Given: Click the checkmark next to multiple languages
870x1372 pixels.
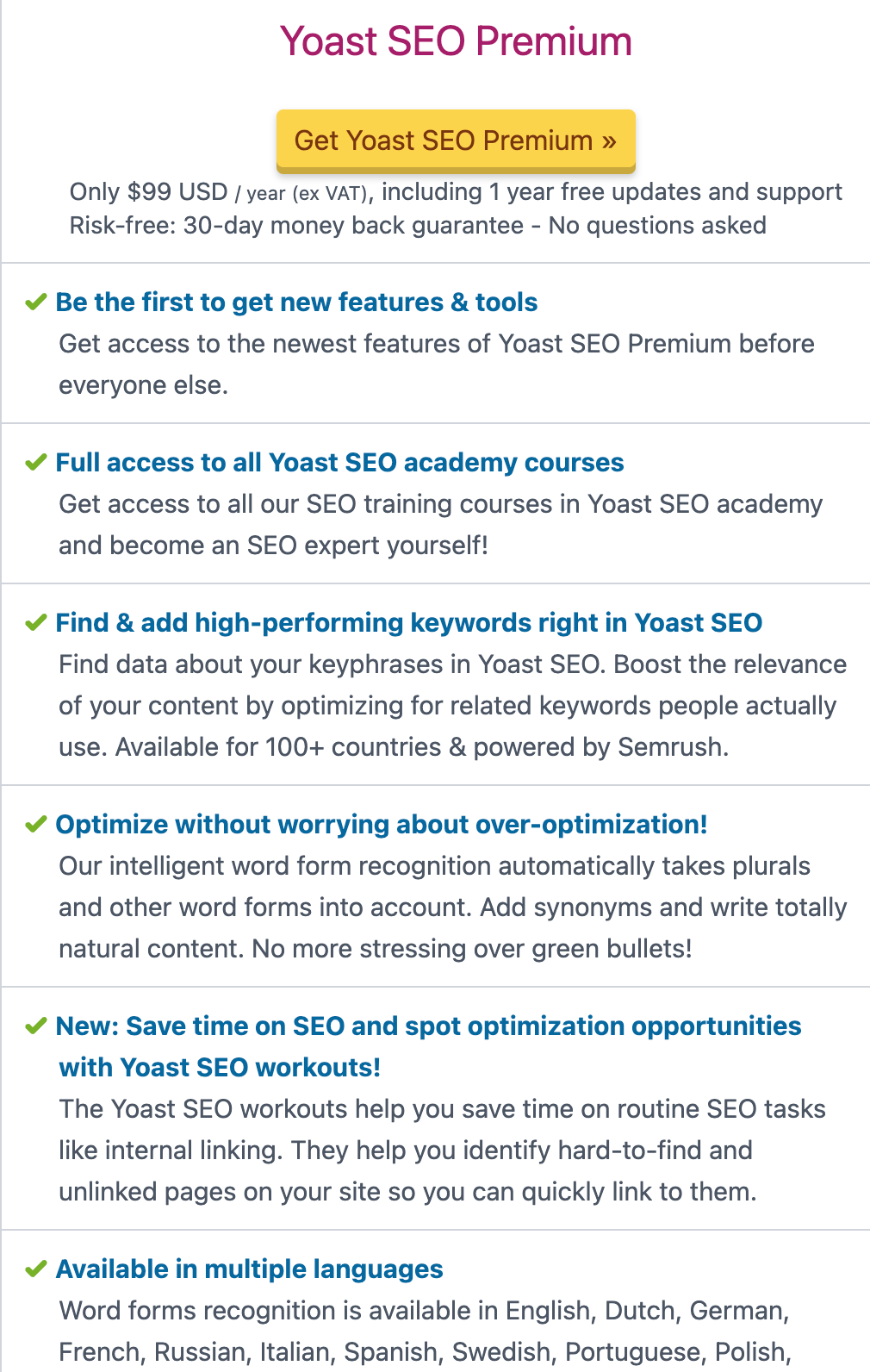Looking at the screenshot, I should 34,1269.
